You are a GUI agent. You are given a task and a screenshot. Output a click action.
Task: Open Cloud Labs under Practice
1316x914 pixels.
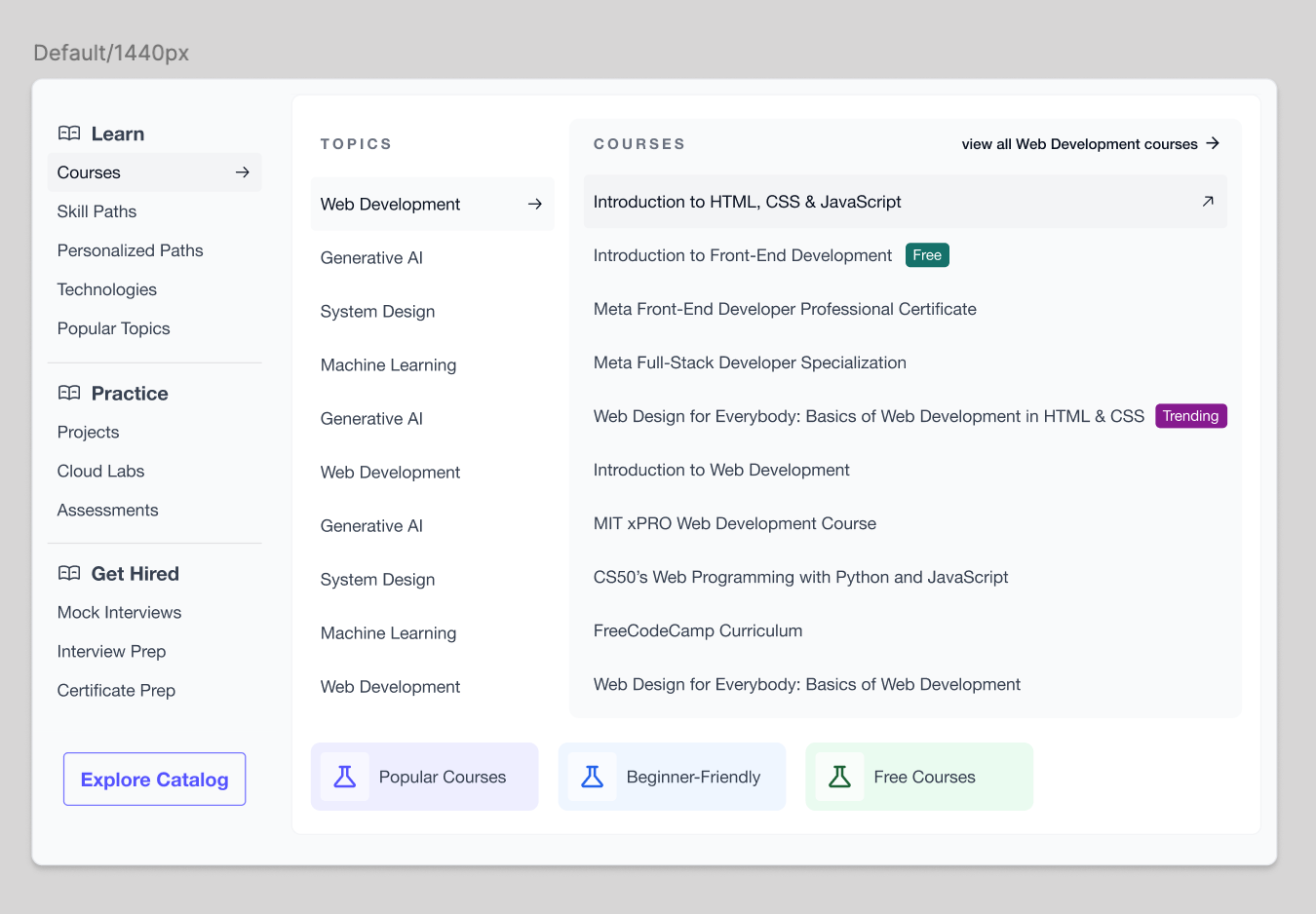point(101,471)
